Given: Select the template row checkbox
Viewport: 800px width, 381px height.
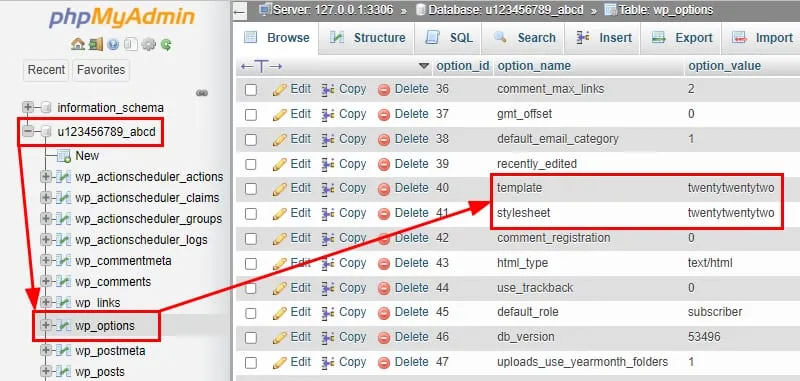Looking at the screenshot, I should coord(251,189).
